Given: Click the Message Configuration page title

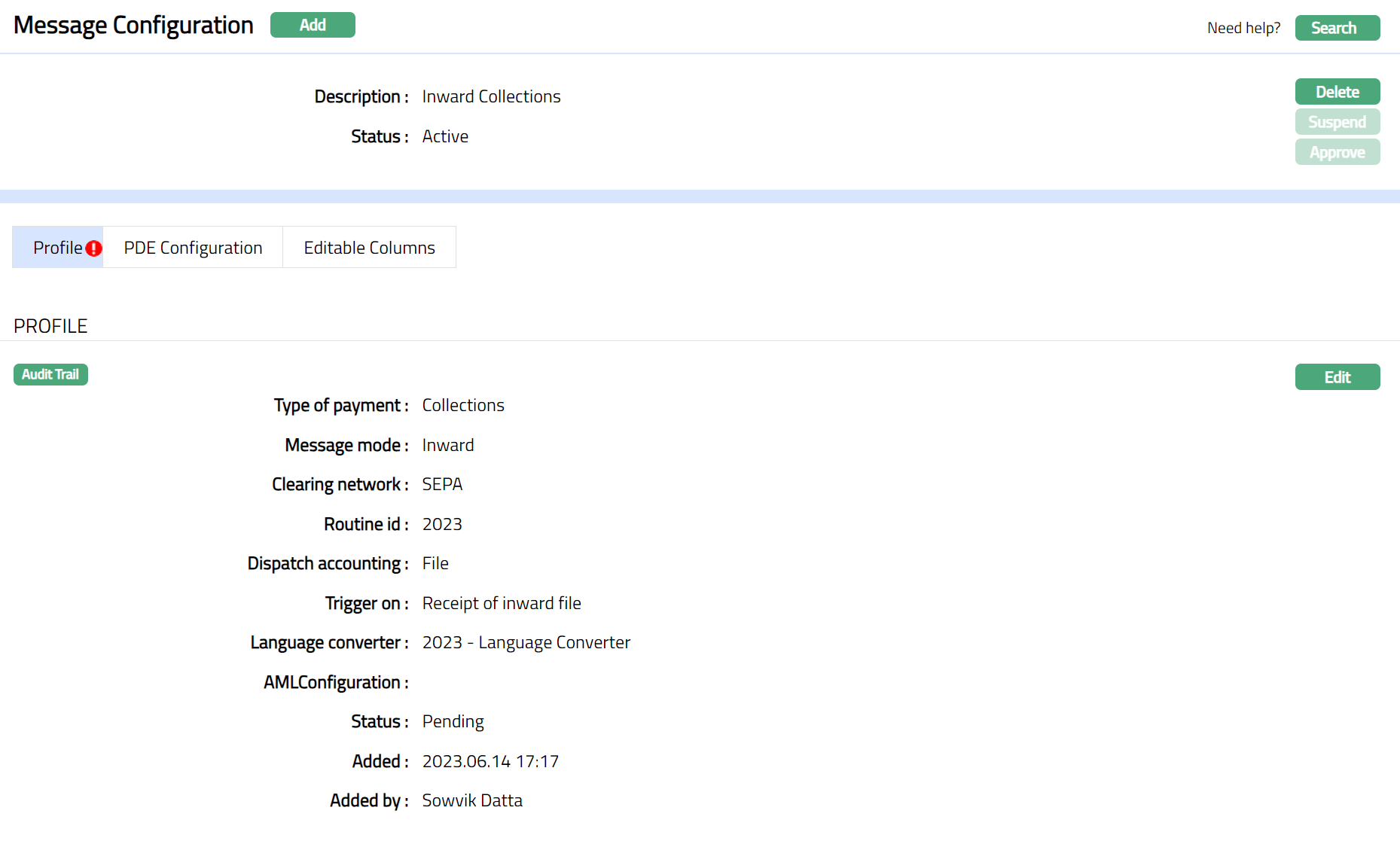Looking at the screenshot, I should pyautogui.click(x=133, y=26).
